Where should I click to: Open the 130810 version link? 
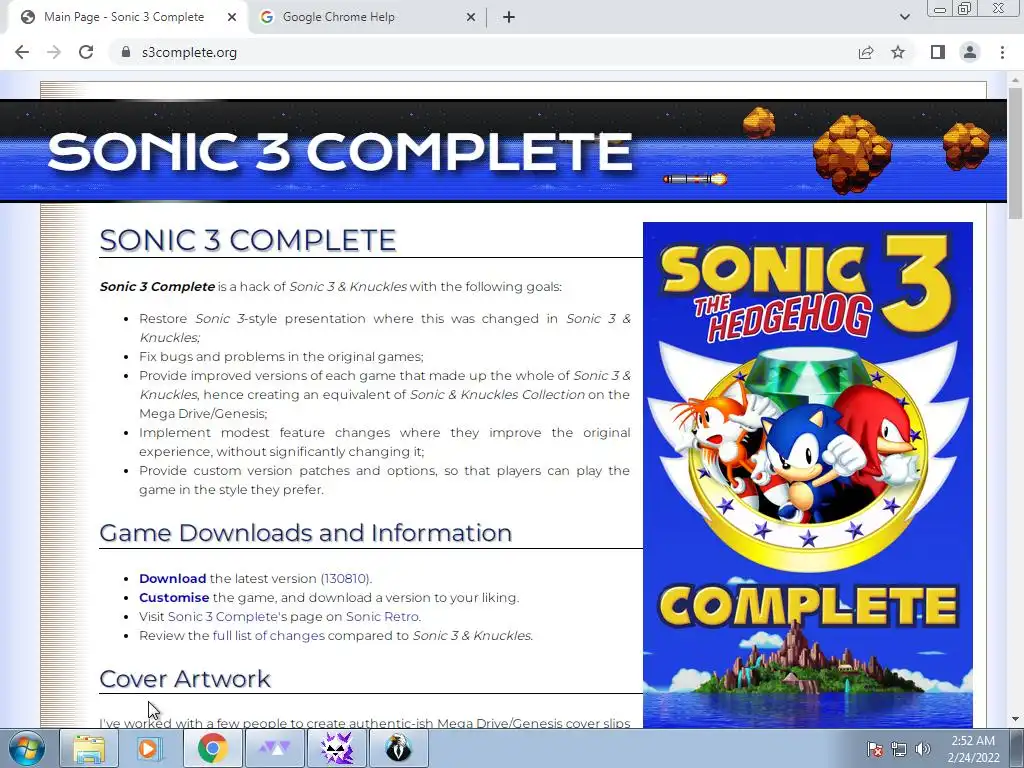(x=344, y=579)
